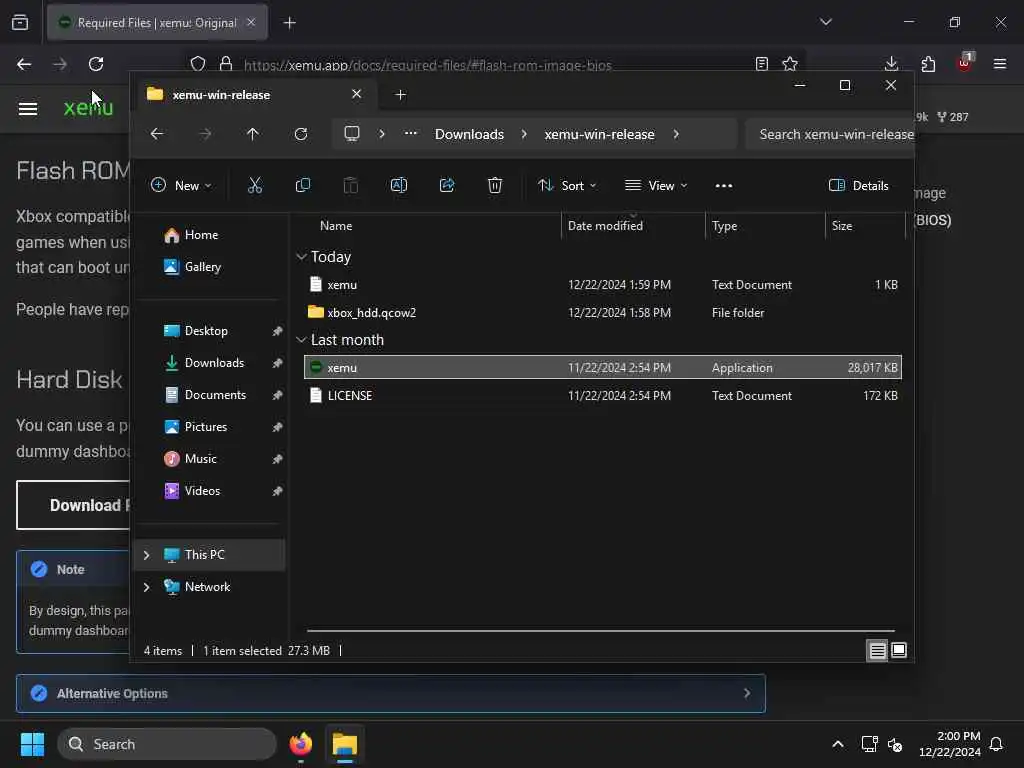Expand Alternative Options section on xemu page
Viewport: 1024px width, 768px height.
tap(391, 694)
